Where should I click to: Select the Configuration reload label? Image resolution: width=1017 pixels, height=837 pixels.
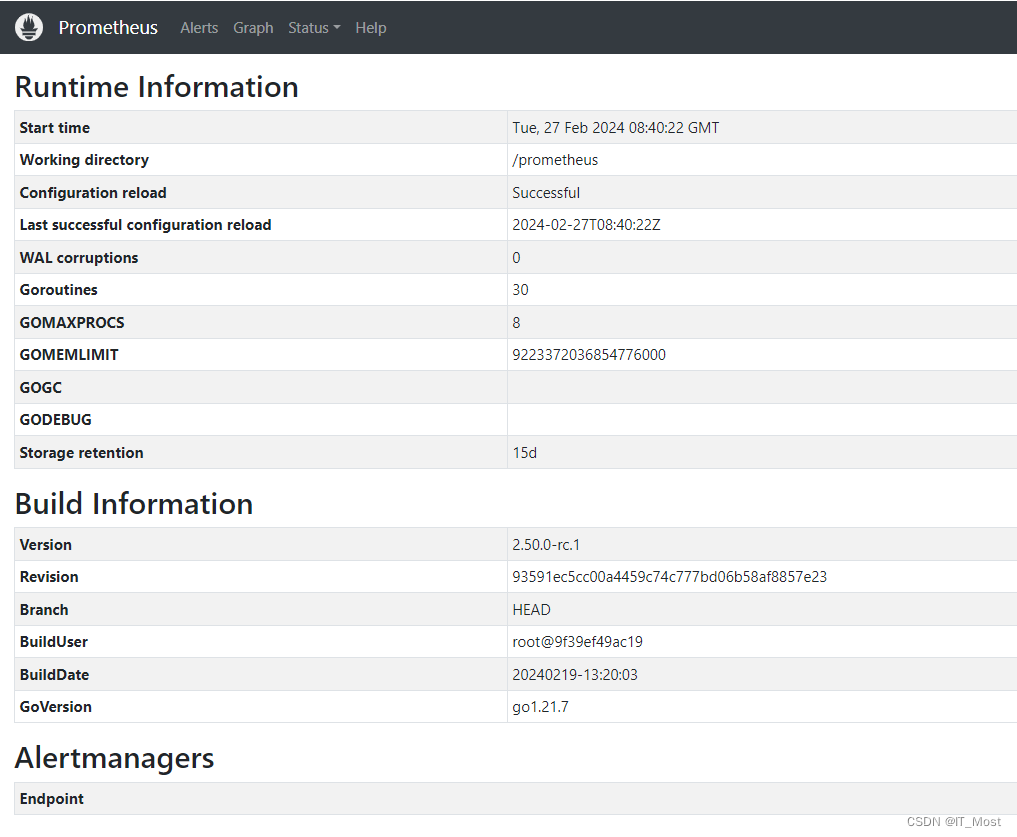93,193
